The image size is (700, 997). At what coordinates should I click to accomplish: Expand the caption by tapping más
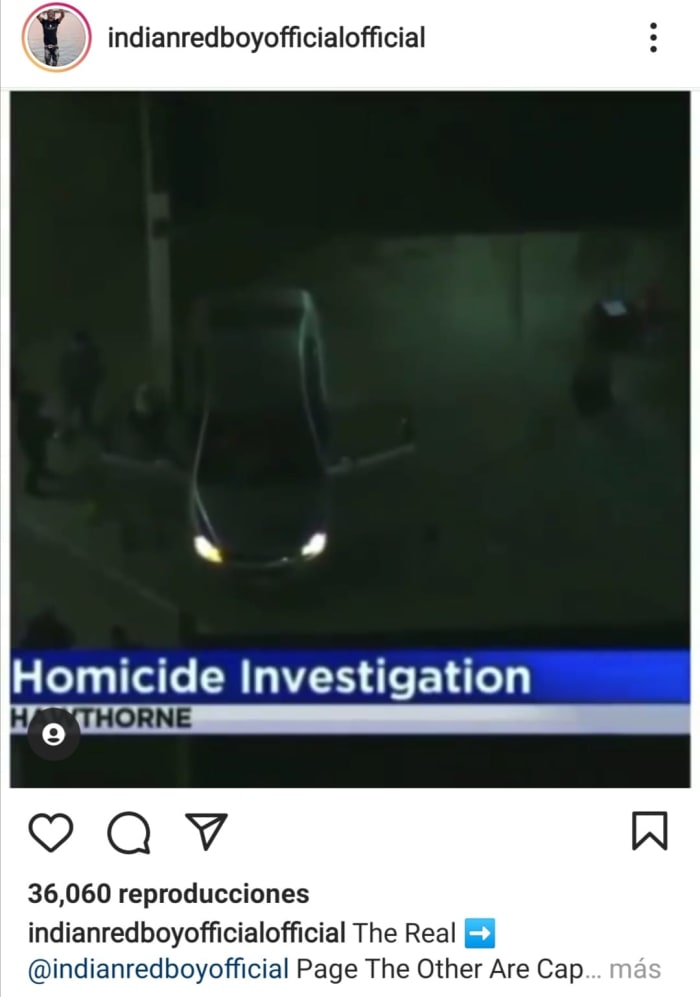(x=635, y=969)
